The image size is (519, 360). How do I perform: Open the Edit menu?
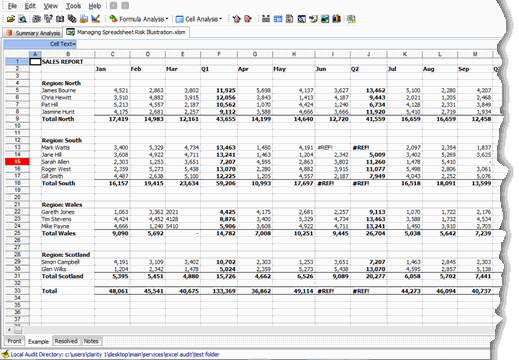[30, 6]
